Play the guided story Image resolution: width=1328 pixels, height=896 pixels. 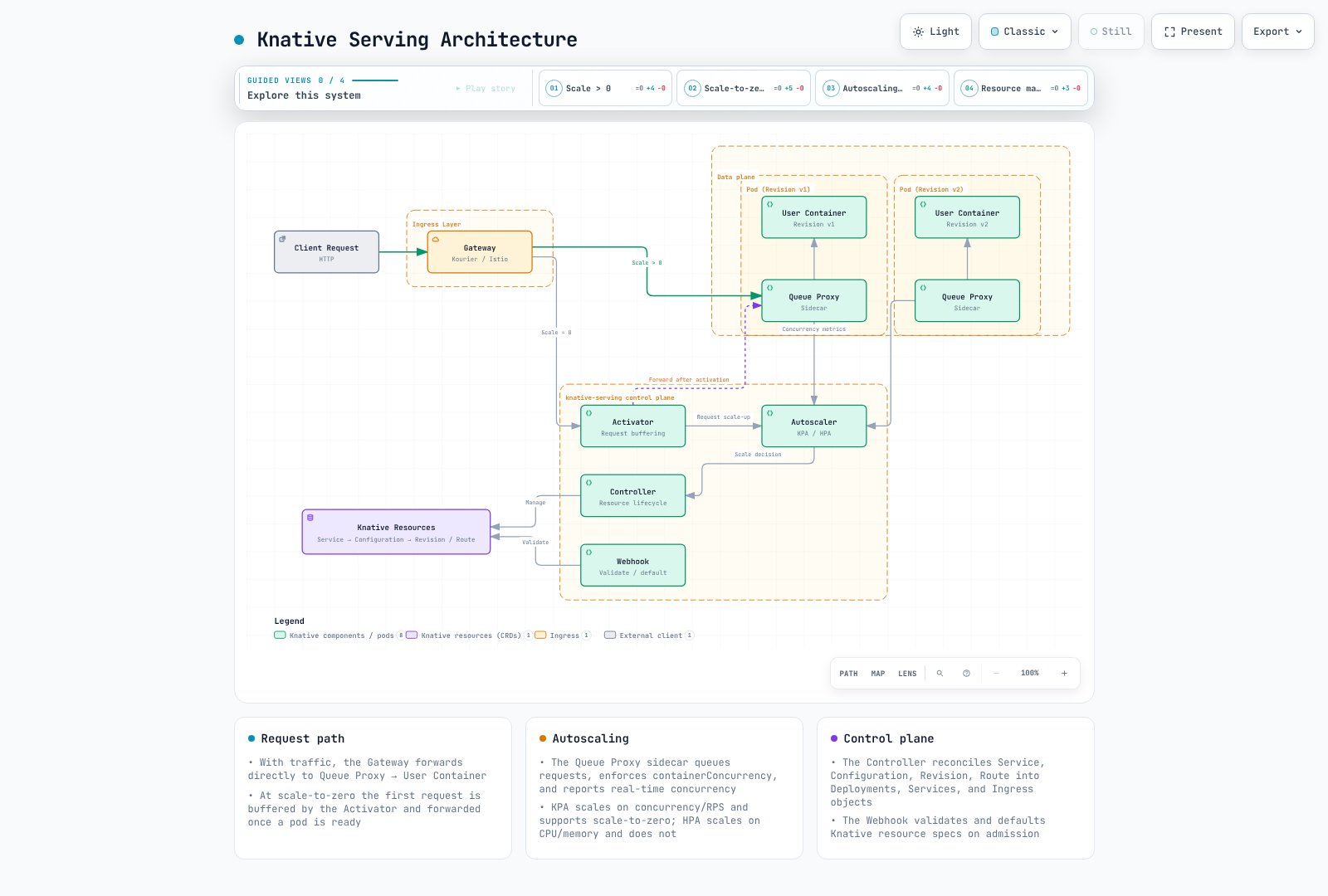486,89
